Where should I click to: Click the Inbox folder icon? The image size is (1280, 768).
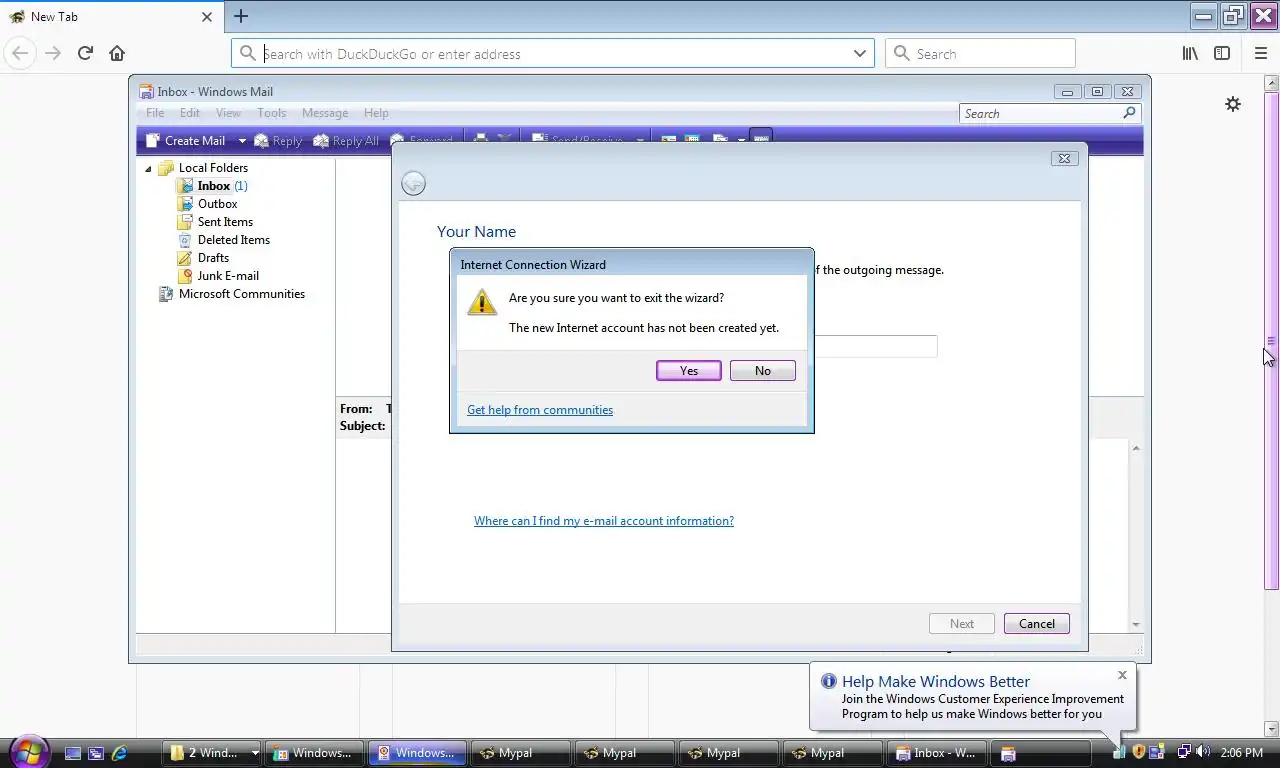click(x=185, y=186)
